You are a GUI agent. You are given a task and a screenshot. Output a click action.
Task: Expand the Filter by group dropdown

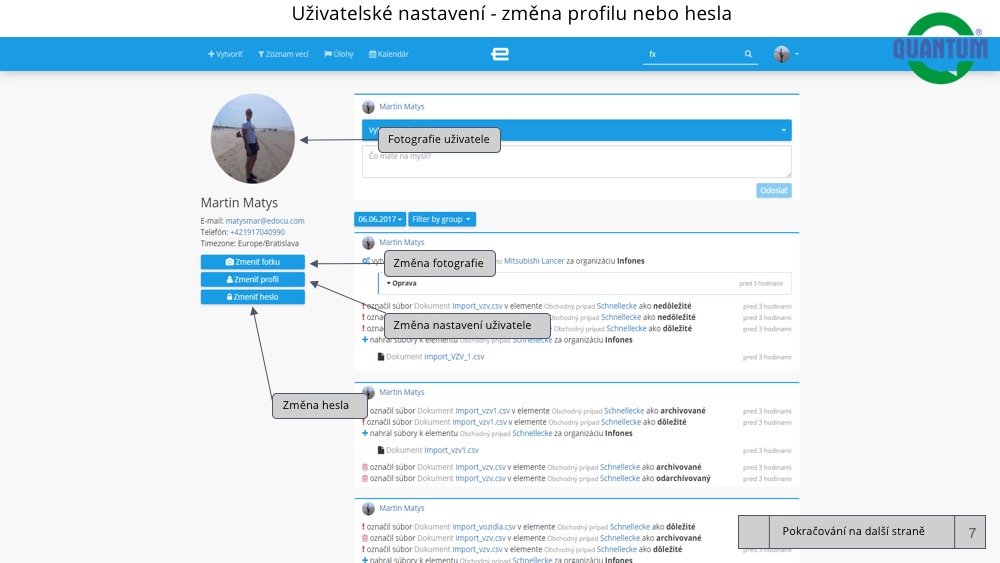[x=441, y=219]
